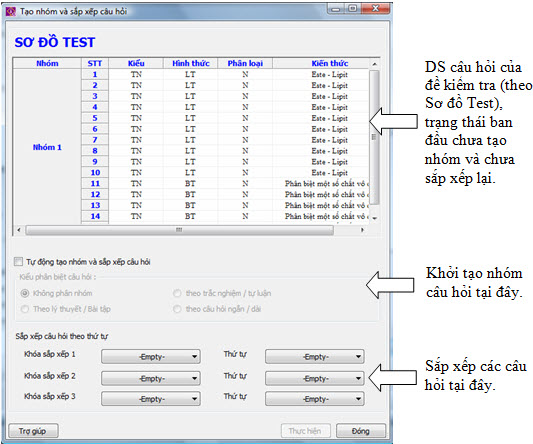The width and height of the screenshot is (533, 444).
Task: Click the Đóng button
Action: [x=361, y=431]
